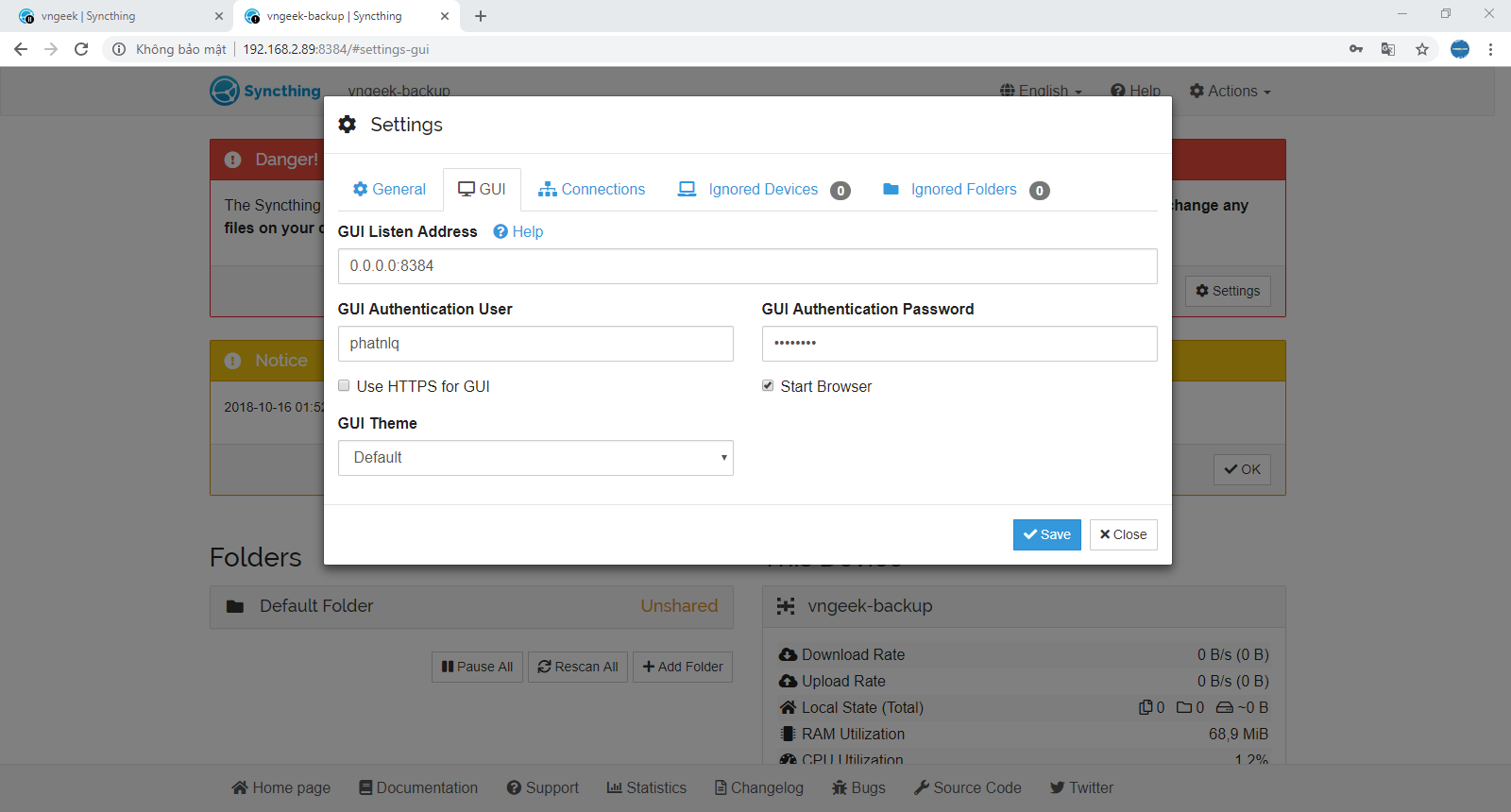Open the English language dropdown

point(1041,91)
